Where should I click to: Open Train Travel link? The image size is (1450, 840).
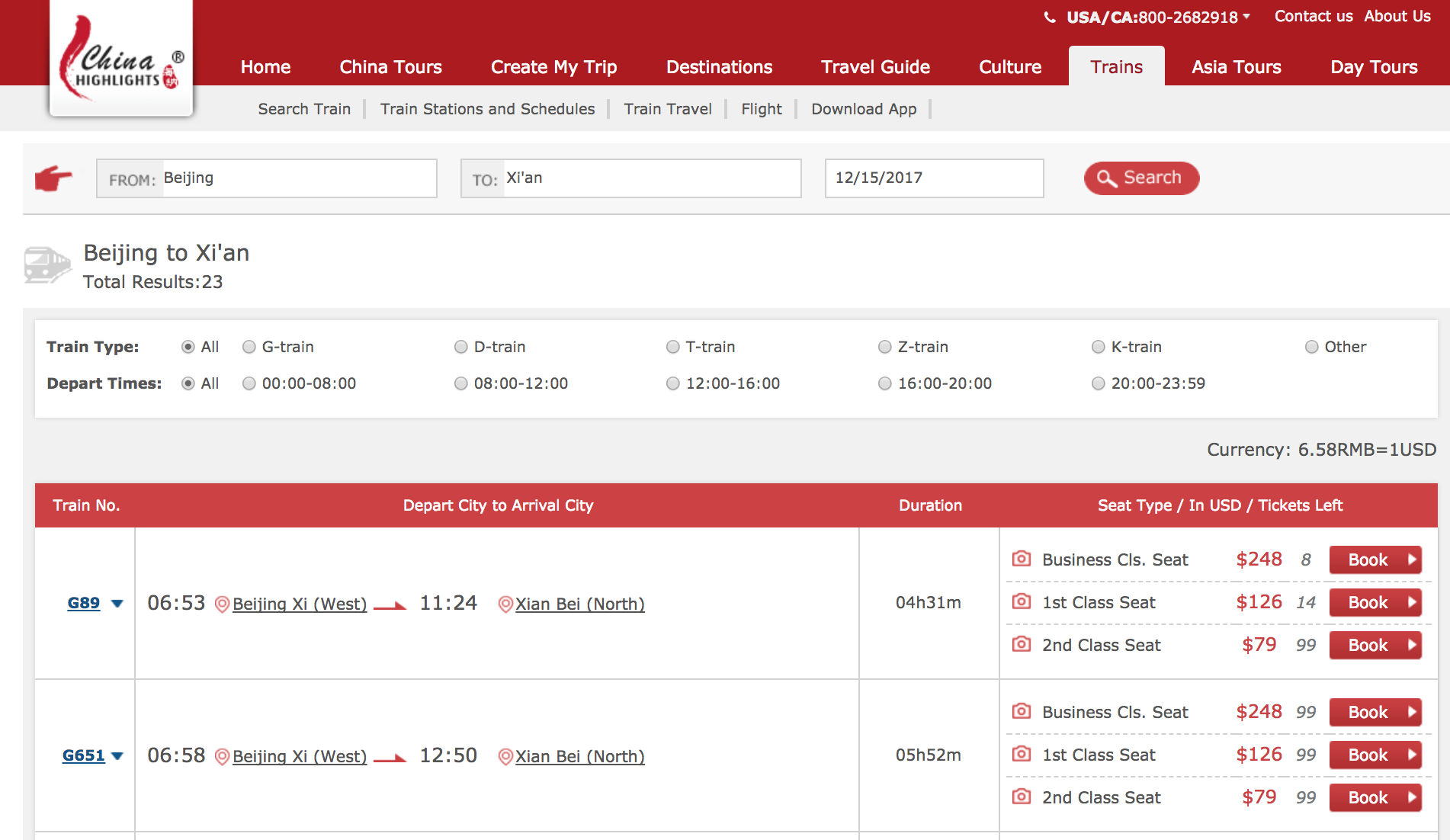[668, 109]
